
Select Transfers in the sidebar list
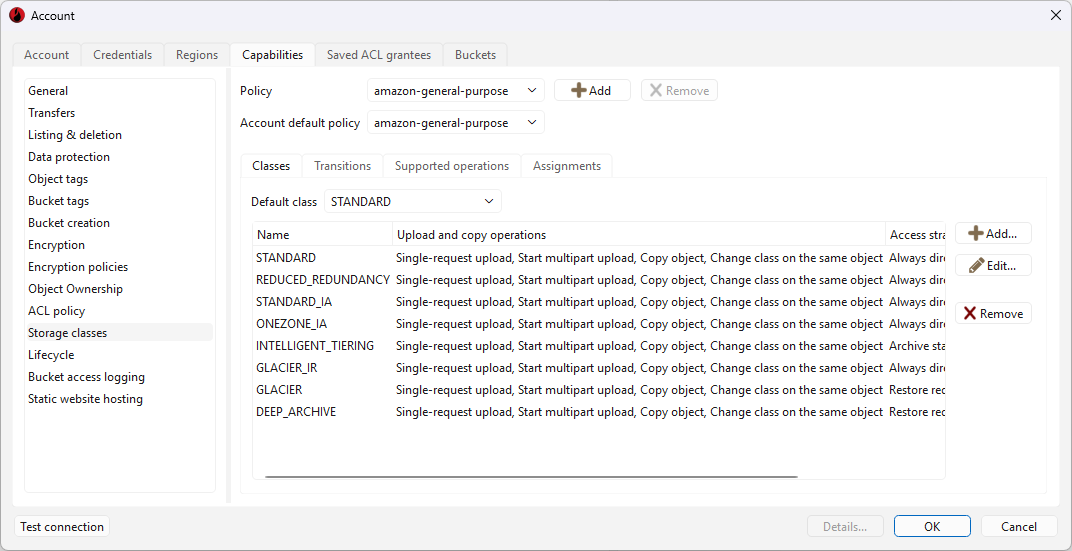[120, 113]
